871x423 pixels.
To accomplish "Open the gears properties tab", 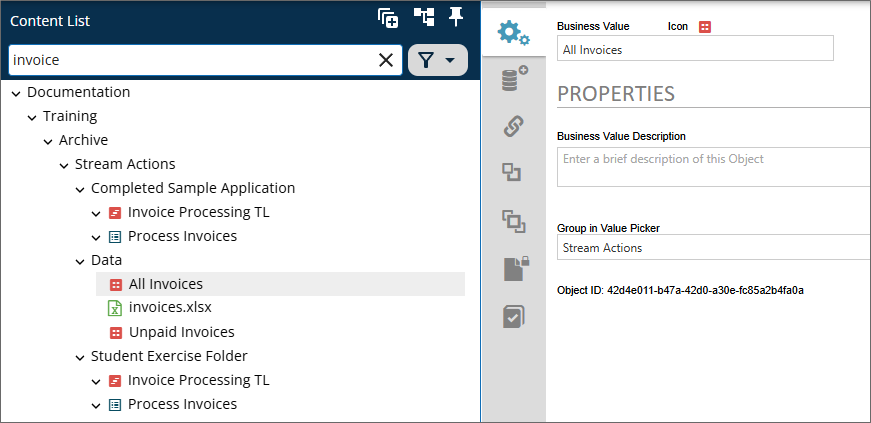I will [x=513, y=34].
